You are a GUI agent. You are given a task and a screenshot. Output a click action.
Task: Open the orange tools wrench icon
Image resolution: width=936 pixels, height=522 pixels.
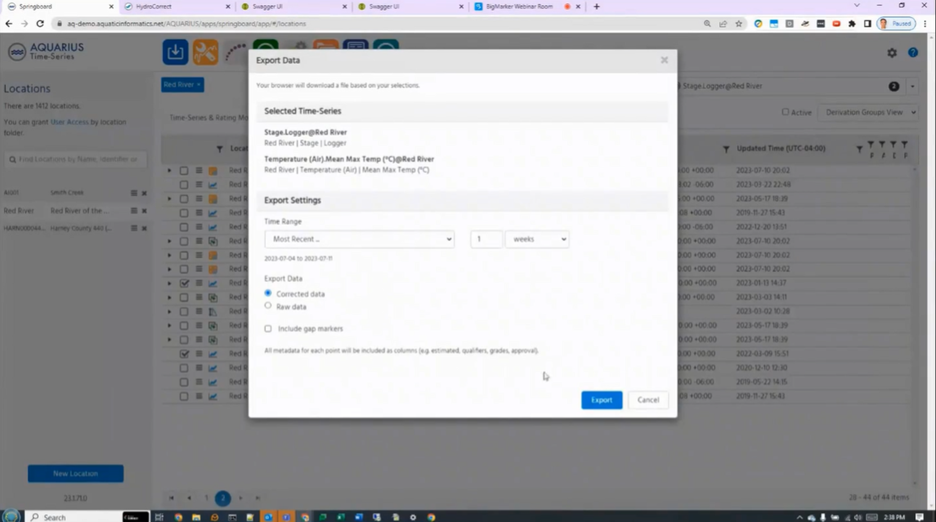(x=205, y=52)
